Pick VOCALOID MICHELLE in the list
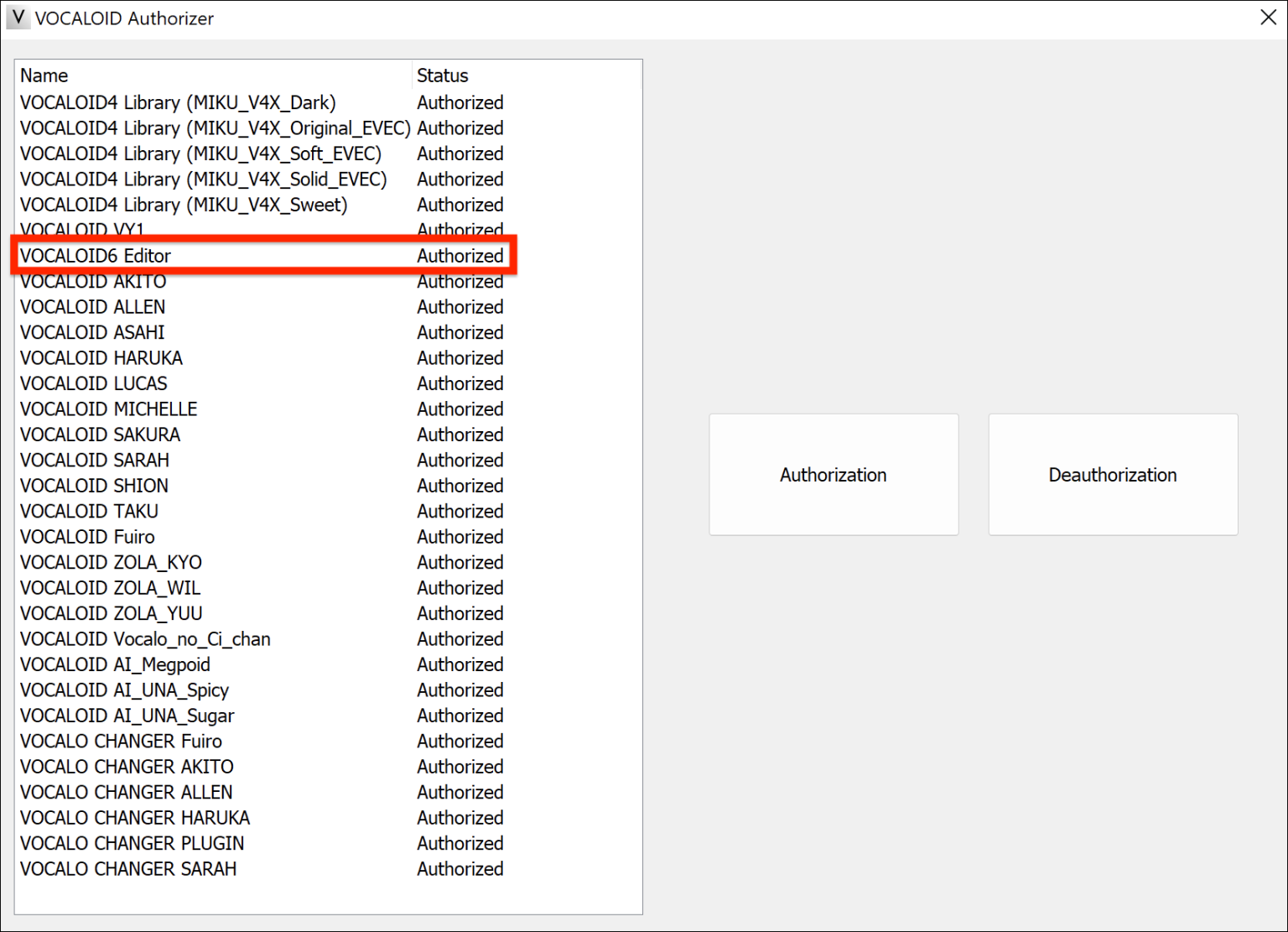 tap(109, 409)
